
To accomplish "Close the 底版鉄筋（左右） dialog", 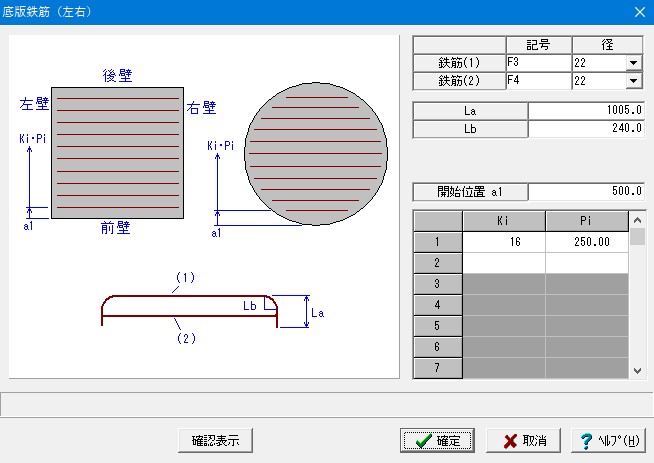I will tap(640, 12).
